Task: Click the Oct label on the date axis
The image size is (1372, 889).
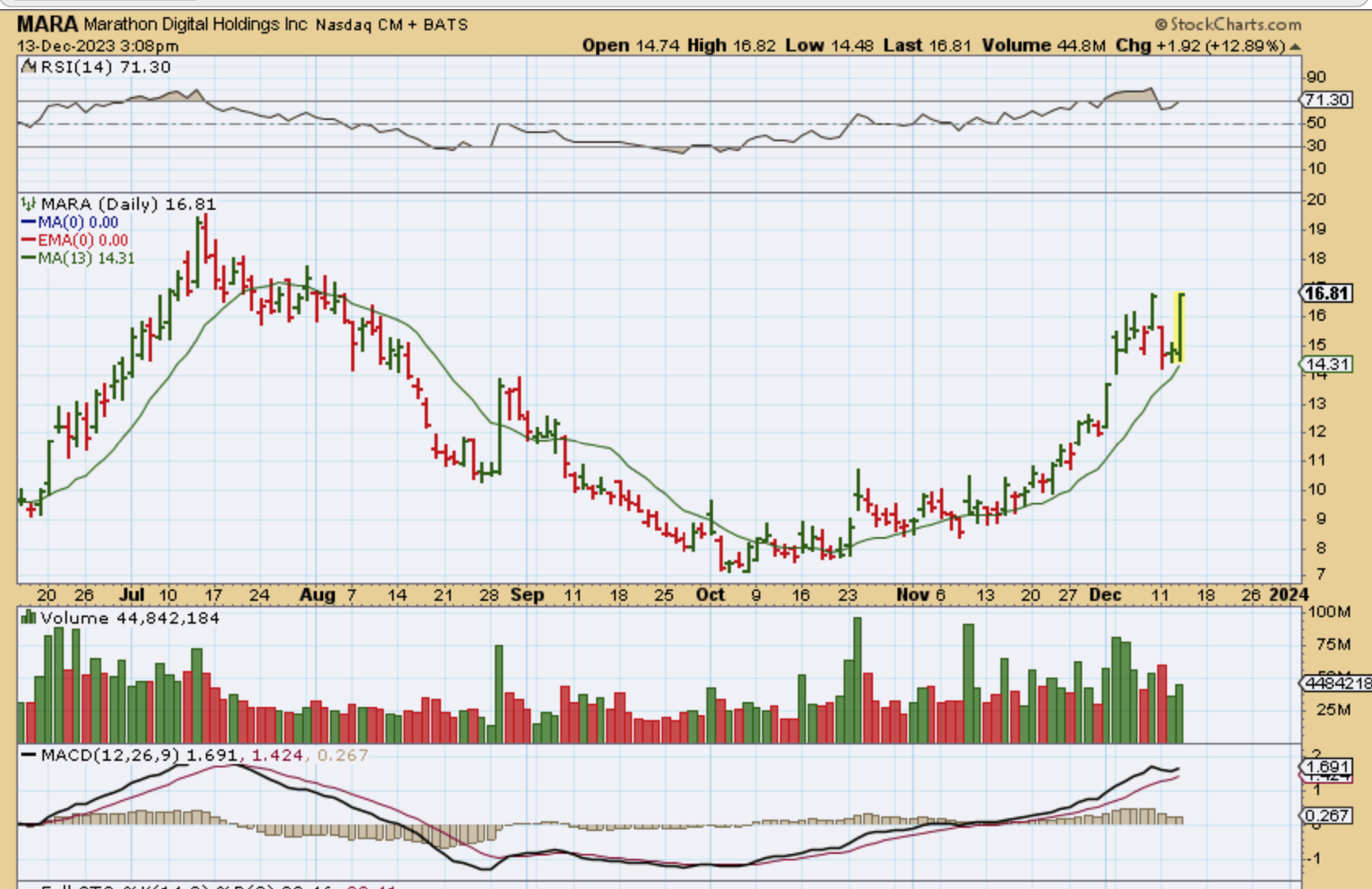Action: click(x=710, y=595)
